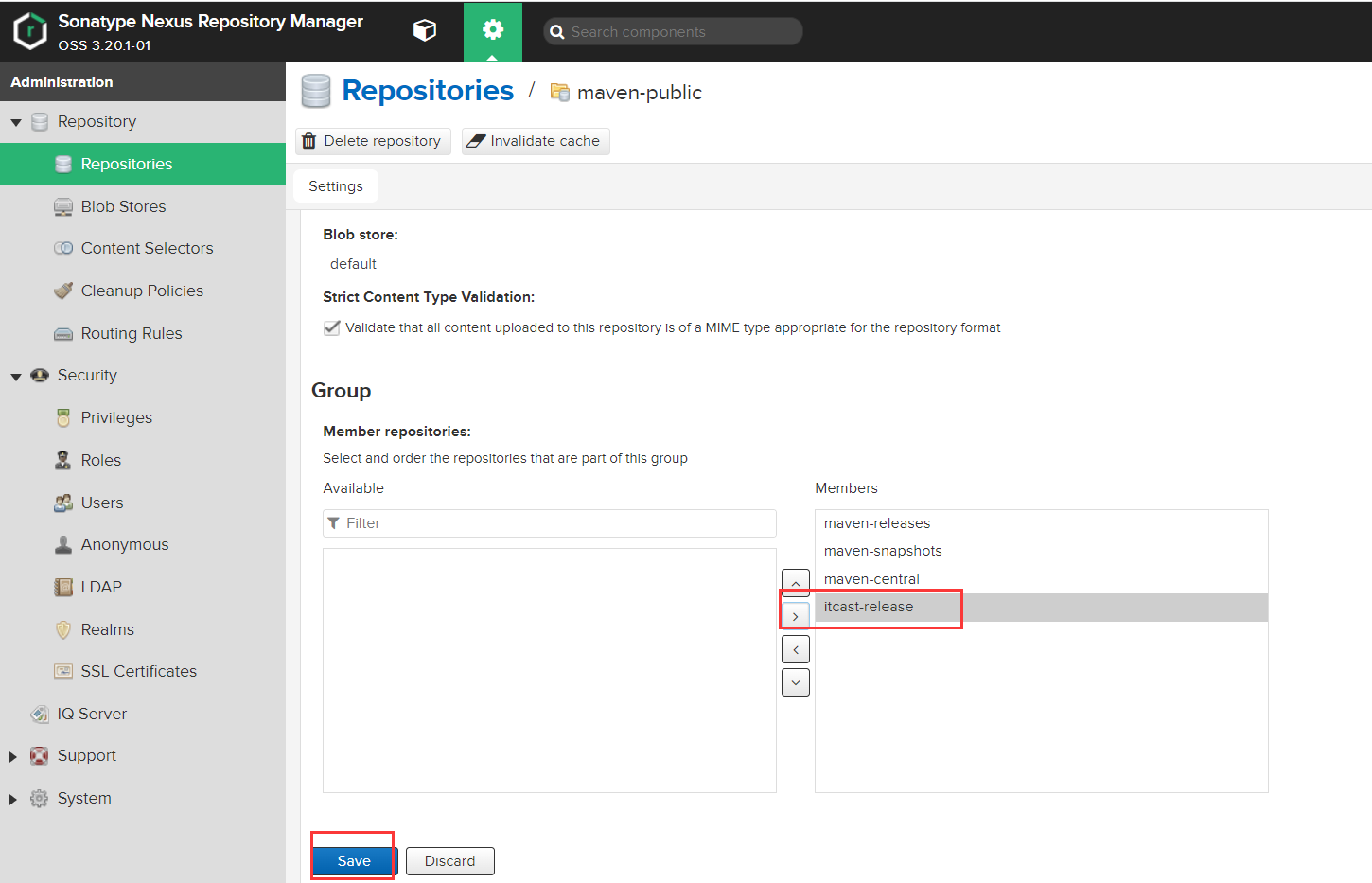Collapse the Security tree section
This screenshot has height=883, width=1372.
16,377
